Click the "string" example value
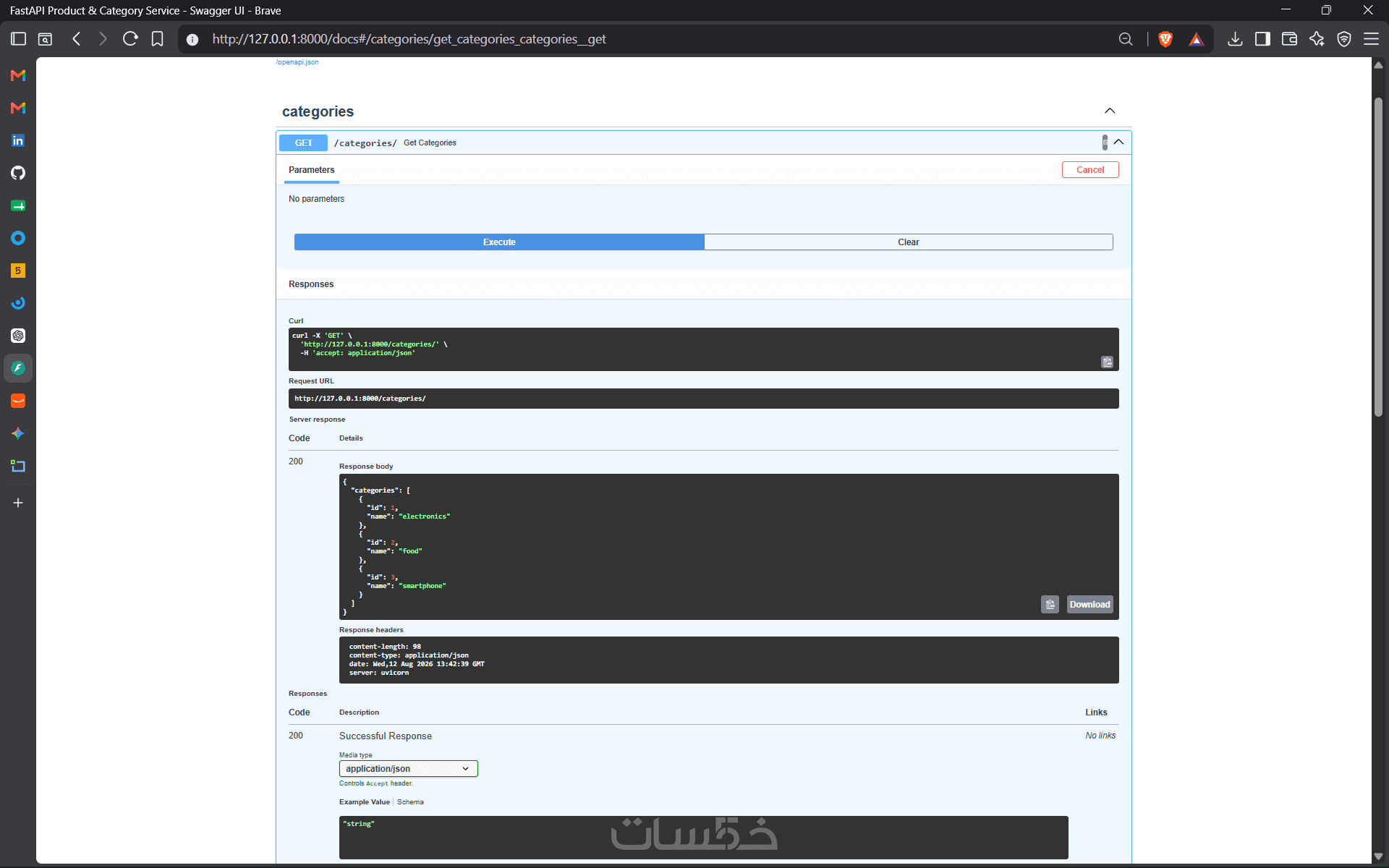This screenshot has width=1389, height=868. pos(359,824)
